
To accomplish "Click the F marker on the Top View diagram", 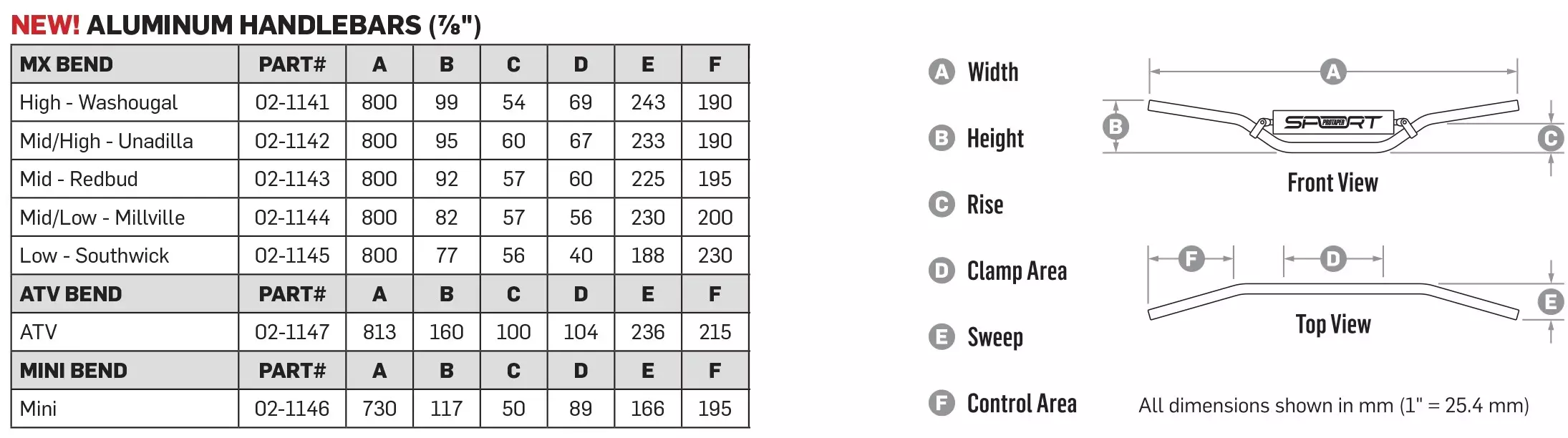I will click(x=1191, y=258).
